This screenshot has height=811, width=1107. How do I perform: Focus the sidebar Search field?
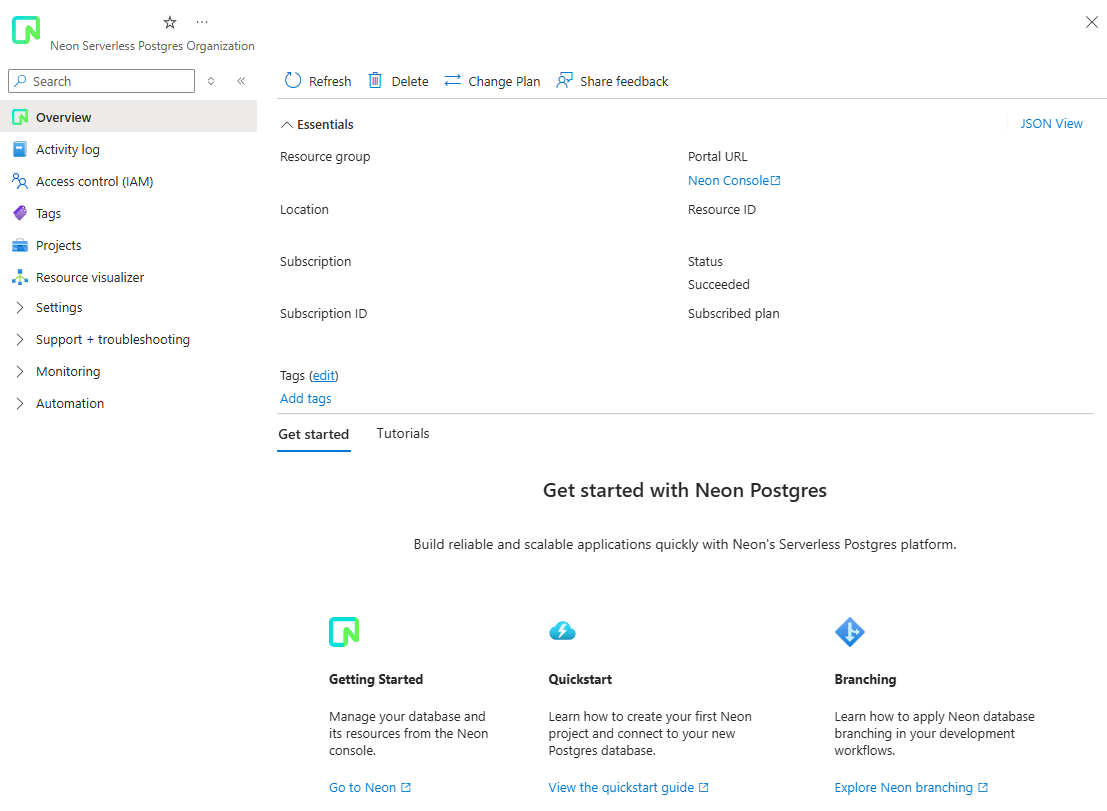coord(102,81)
